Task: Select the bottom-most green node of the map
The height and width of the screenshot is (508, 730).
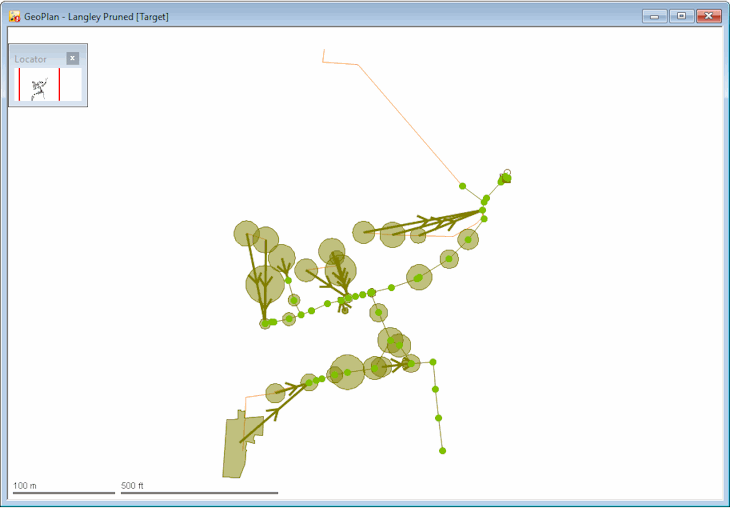Action: [x=442, y=451]
